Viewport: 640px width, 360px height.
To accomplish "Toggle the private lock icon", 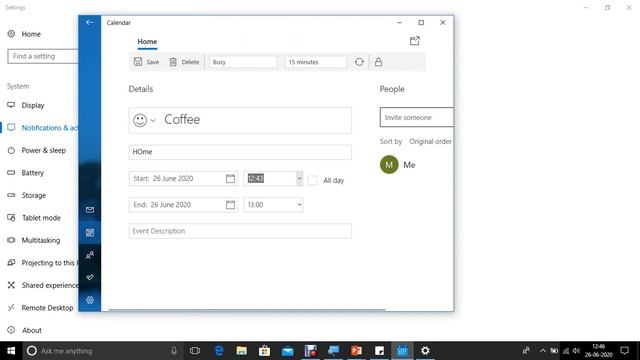I will (x=378, y=62).
